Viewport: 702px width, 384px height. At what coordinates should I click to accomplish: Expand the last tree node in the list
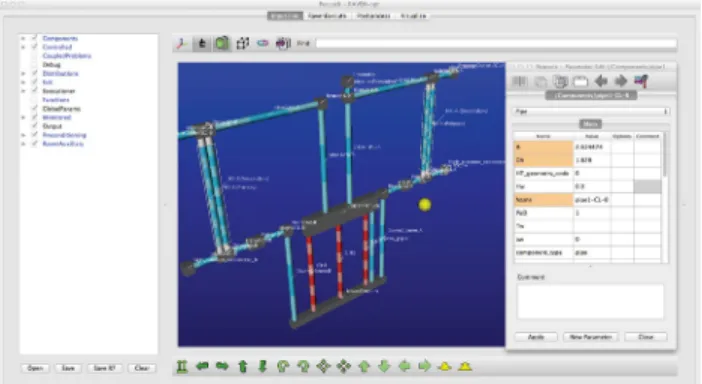[x=23, y=144]
